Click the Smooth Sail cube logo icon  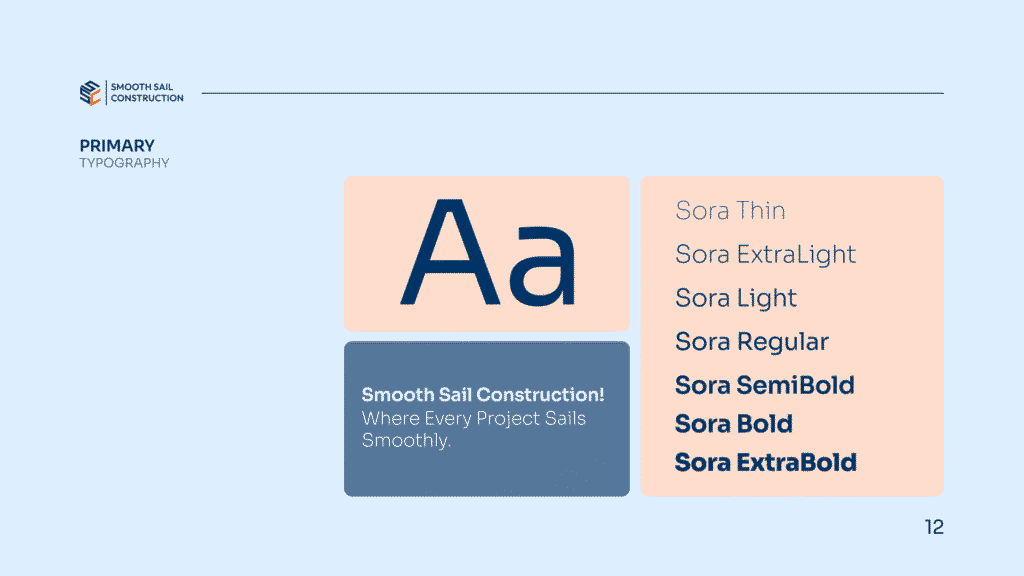pos(91,93)
